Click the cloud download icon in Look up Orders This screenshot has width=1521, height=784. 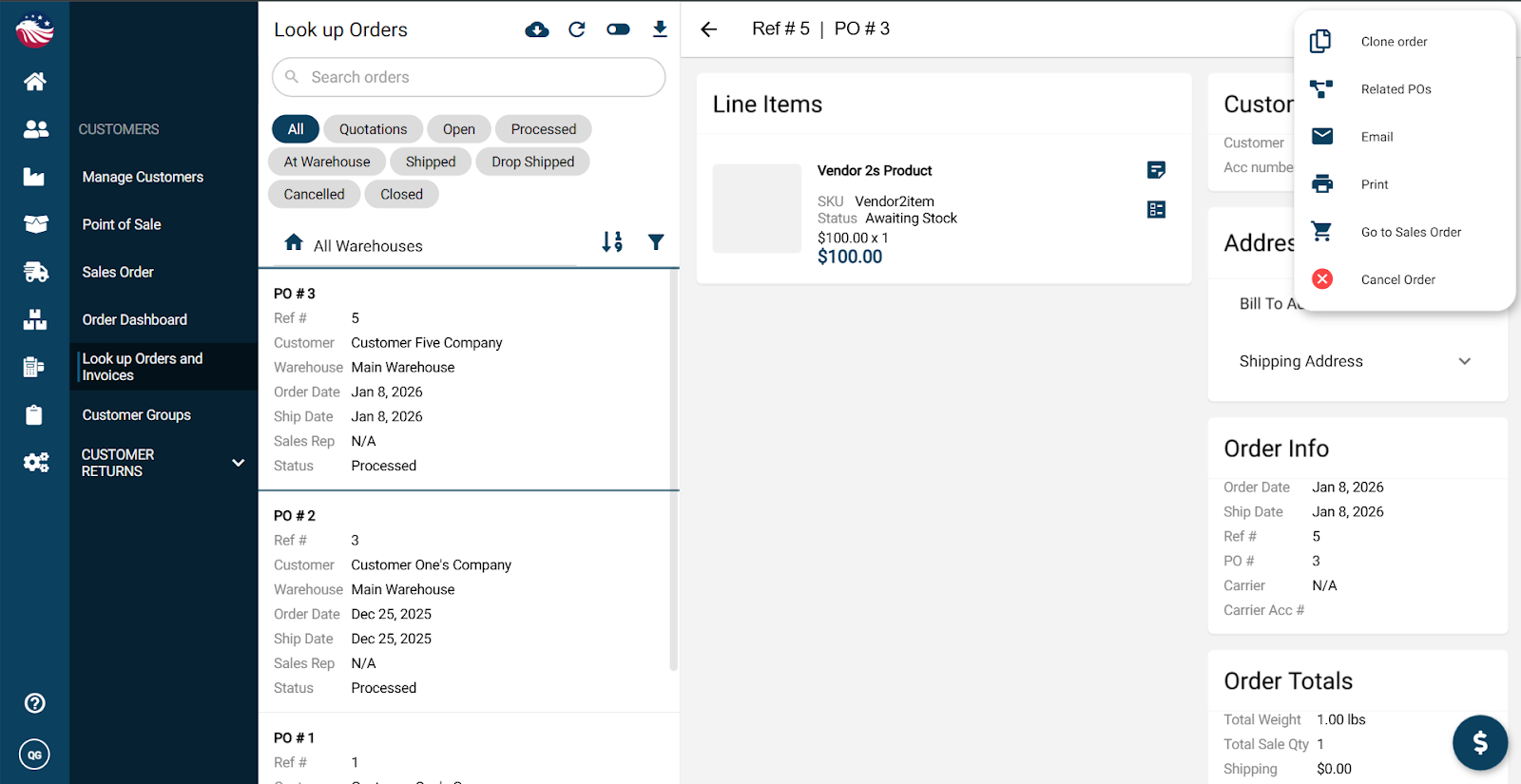pyautogui.click(x=537, y=29)
